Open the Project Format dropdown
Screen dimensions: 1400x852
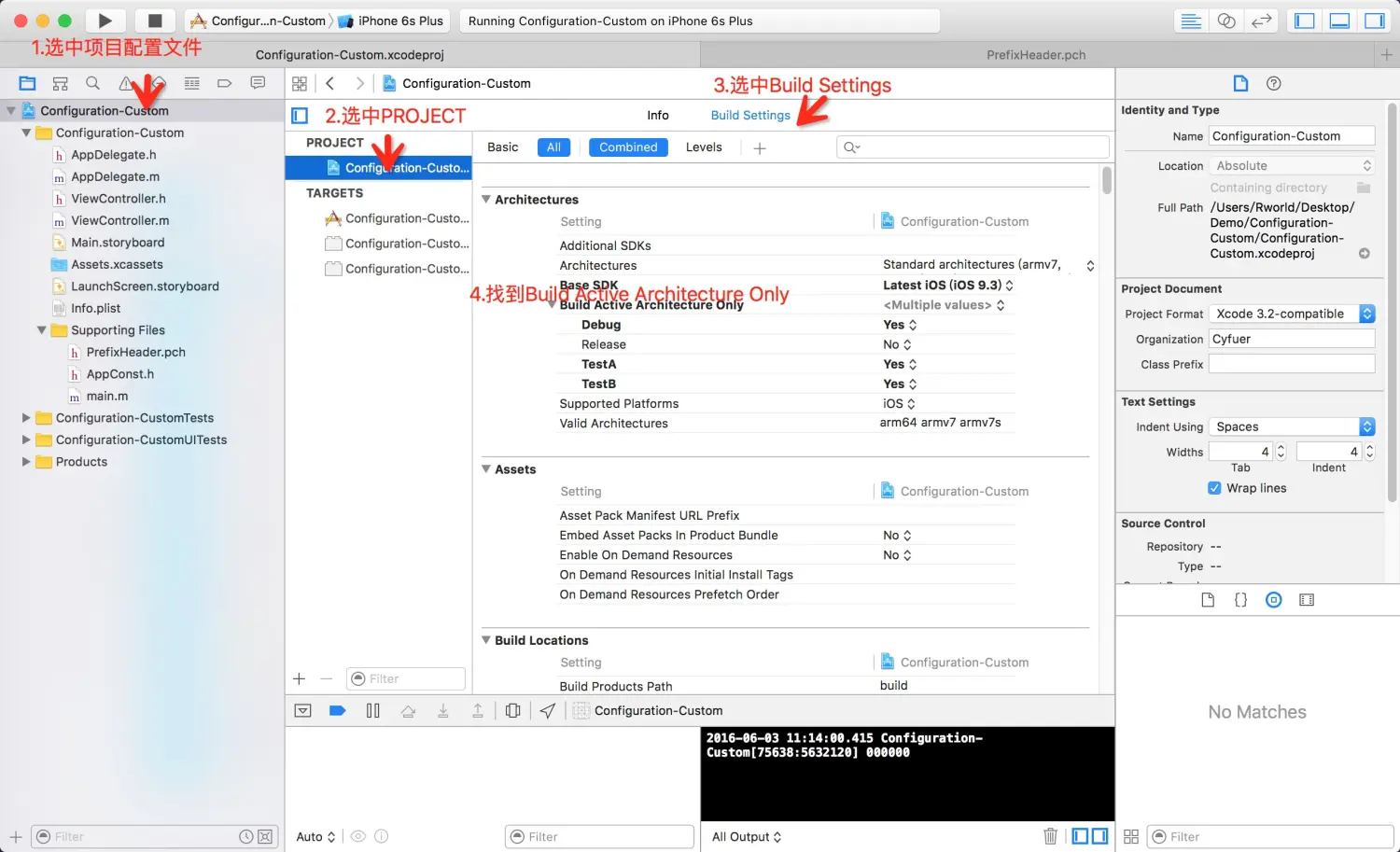pyautogui.click(x=1292, y=314)
